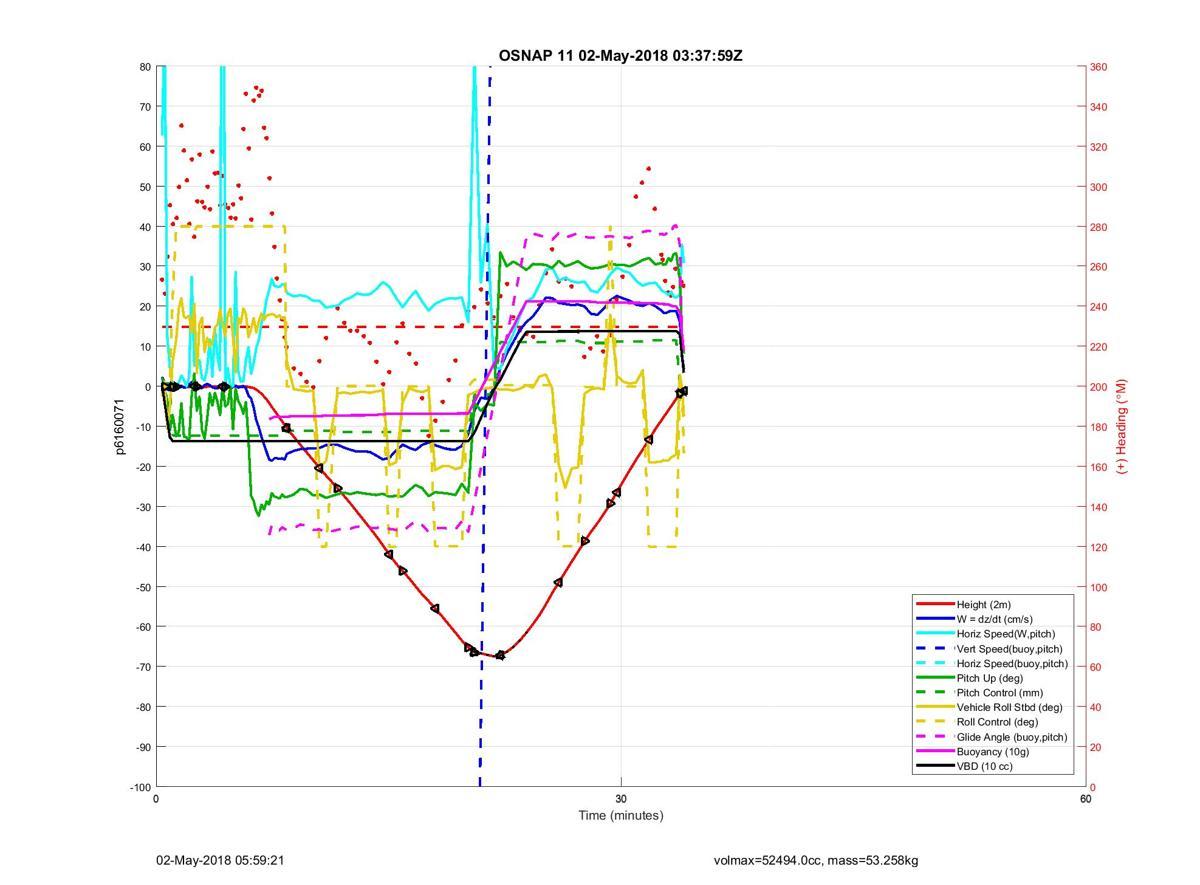Click the heading axis tick label "120"
Image resolution: width=1200 pixels, height=885 pixels.
1098,547
